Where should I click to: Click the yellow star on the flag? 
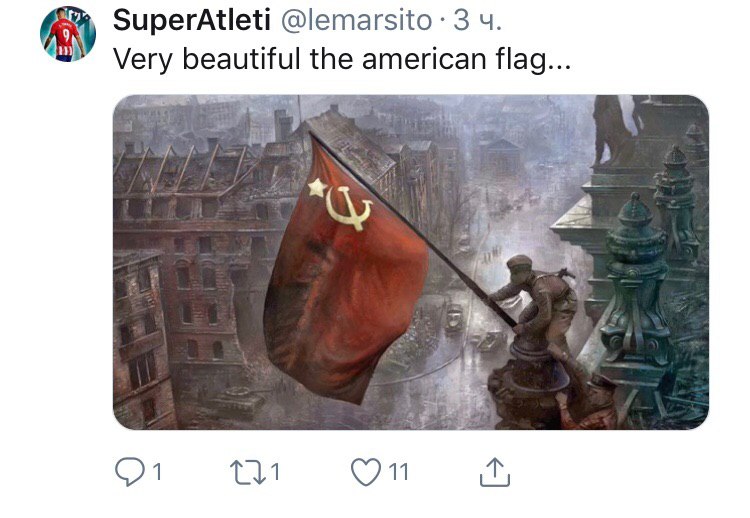point(317,187)
